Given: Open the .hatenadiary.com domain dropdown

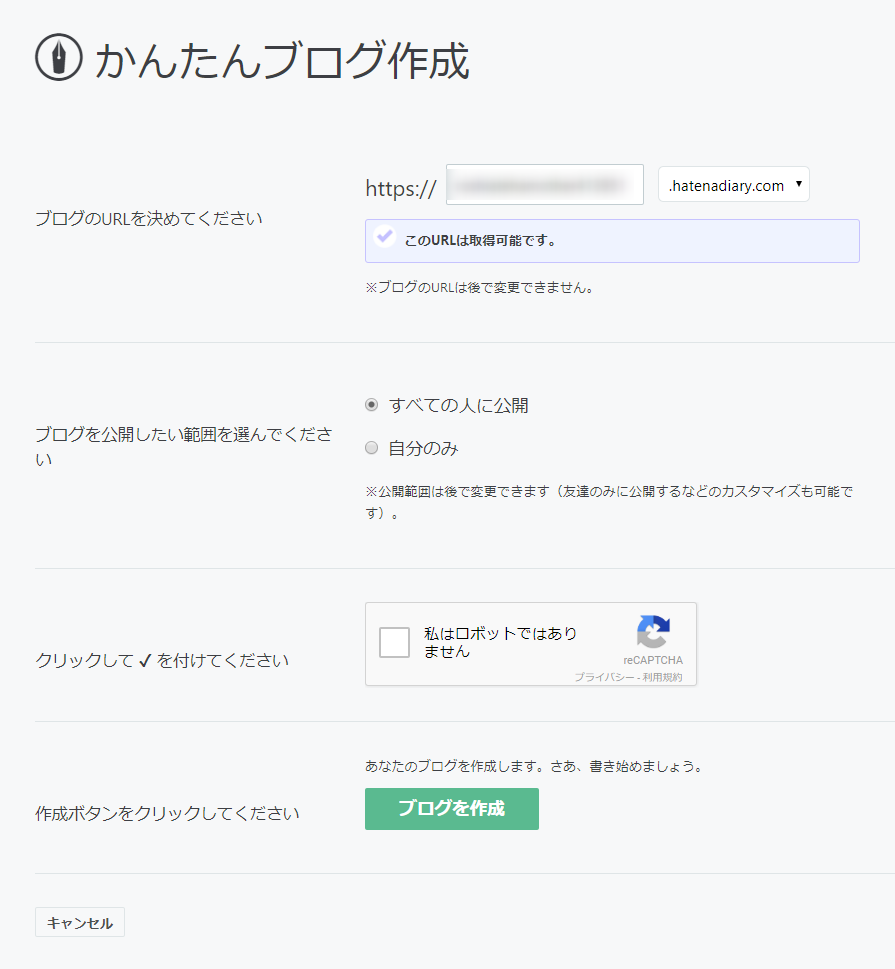Looking at the screenshot, I should pyautogui.click(x=733, y=184).
